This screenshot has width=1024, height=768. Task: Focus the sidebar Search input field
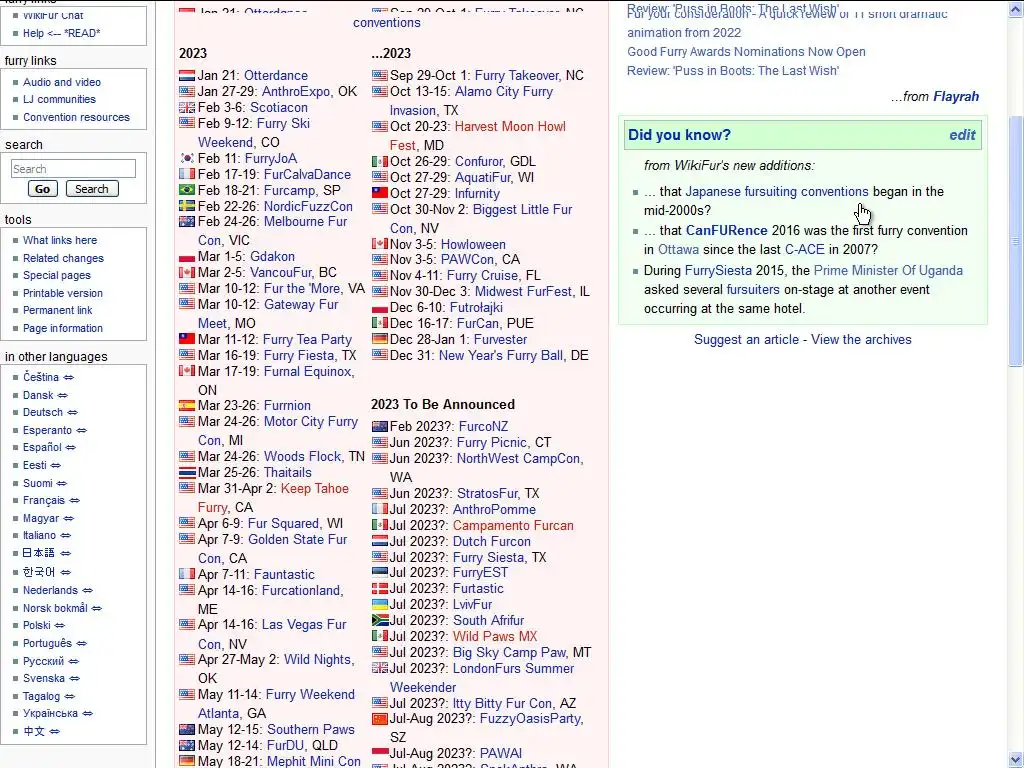73,168
